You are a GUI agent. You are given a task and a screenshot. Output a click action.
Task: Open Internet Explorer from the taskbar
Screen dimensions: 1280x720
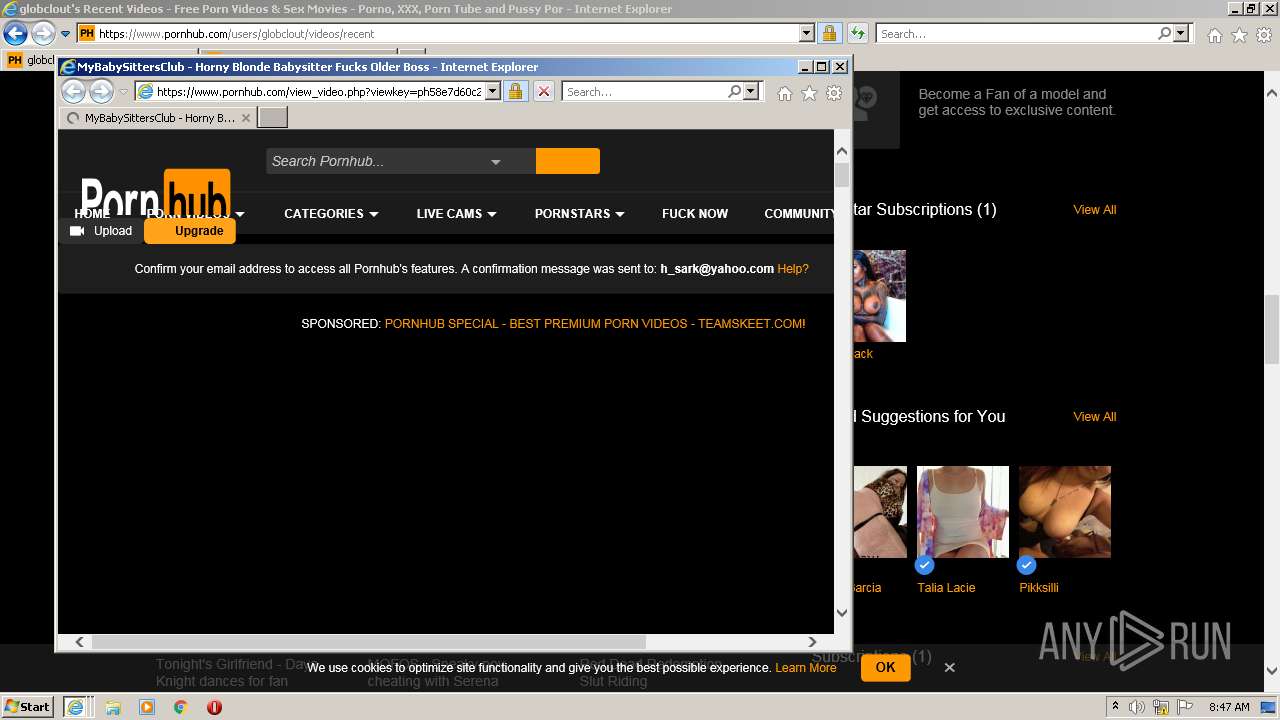[x=75, y=707]
